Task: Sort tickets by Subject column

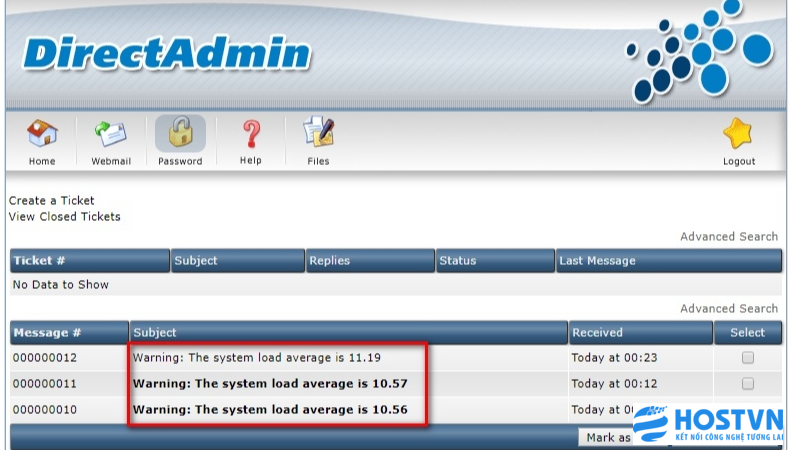Action: [x=238, y=260]
